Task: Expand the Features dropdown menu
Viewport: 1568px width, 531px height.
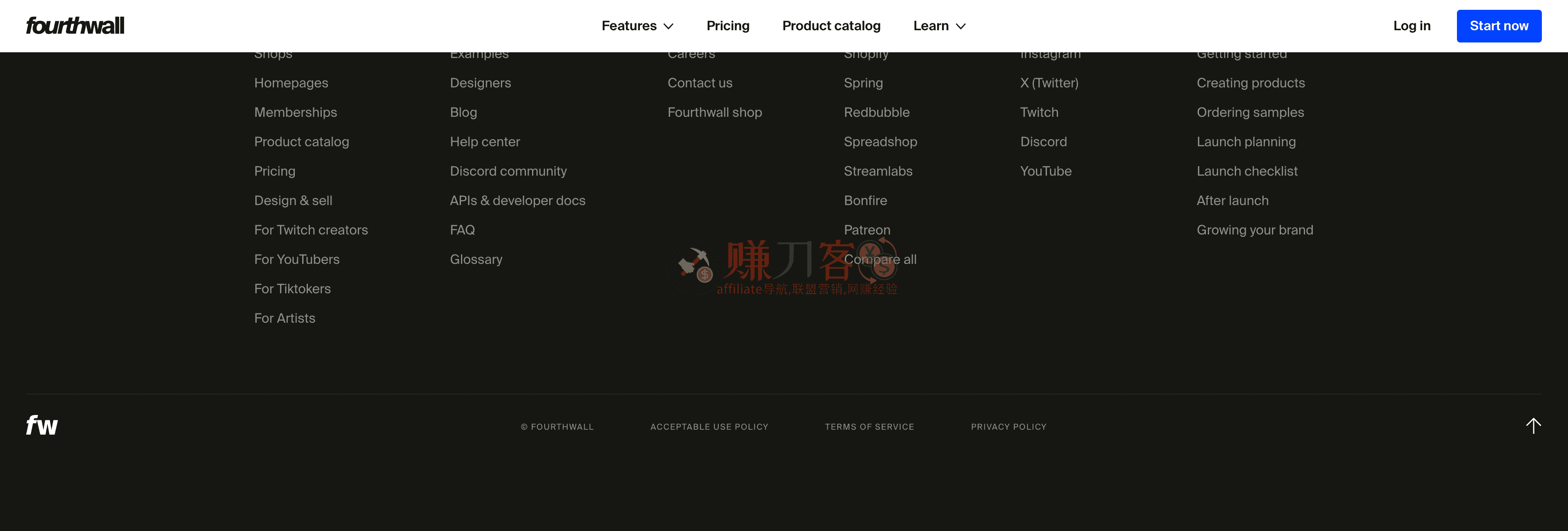Action: coord(637,26)
